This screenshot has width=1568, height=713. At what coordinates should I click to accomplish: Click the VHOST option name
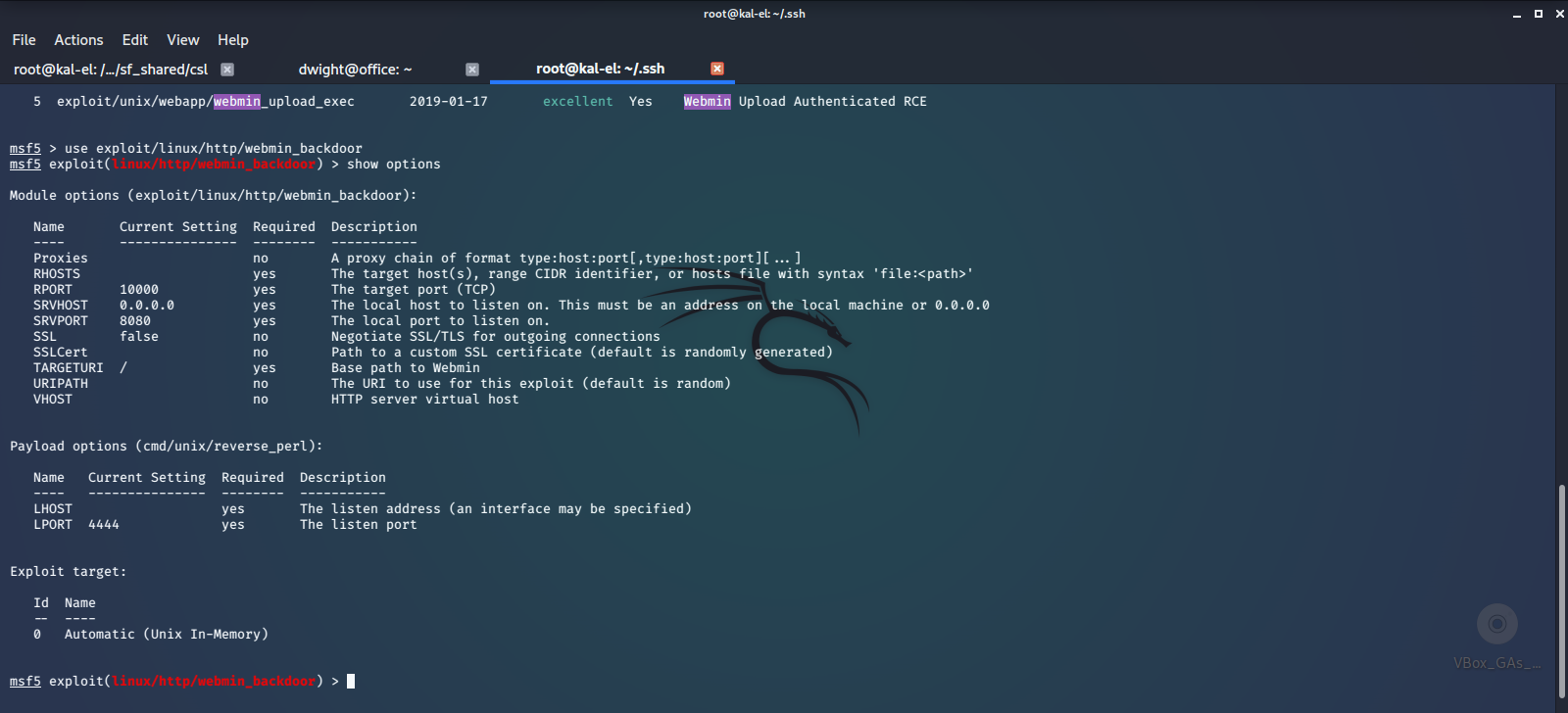tap(53, 400)
